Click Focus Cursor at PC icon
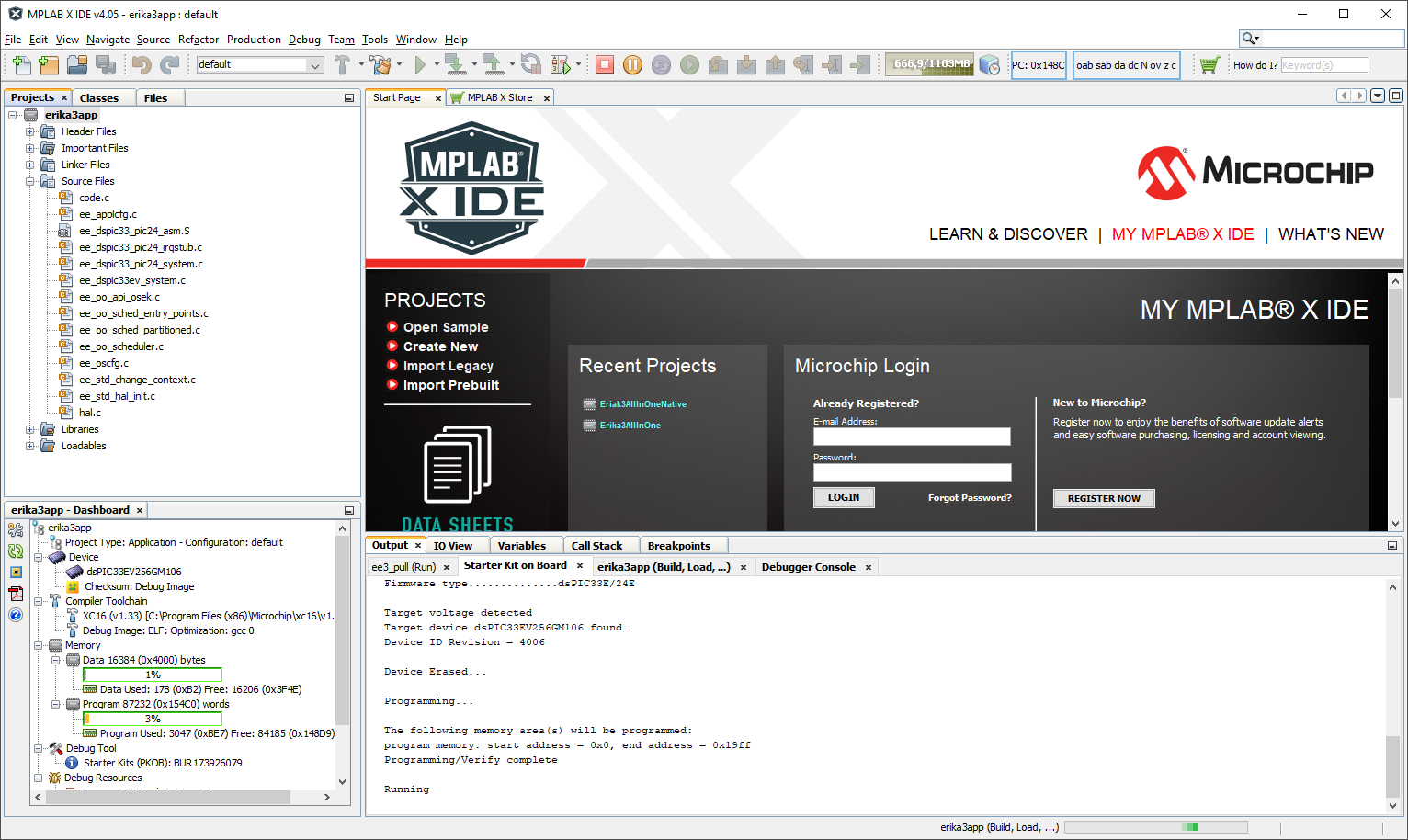This screenshot has width=1408, height=840. click(x=861, y=64)
